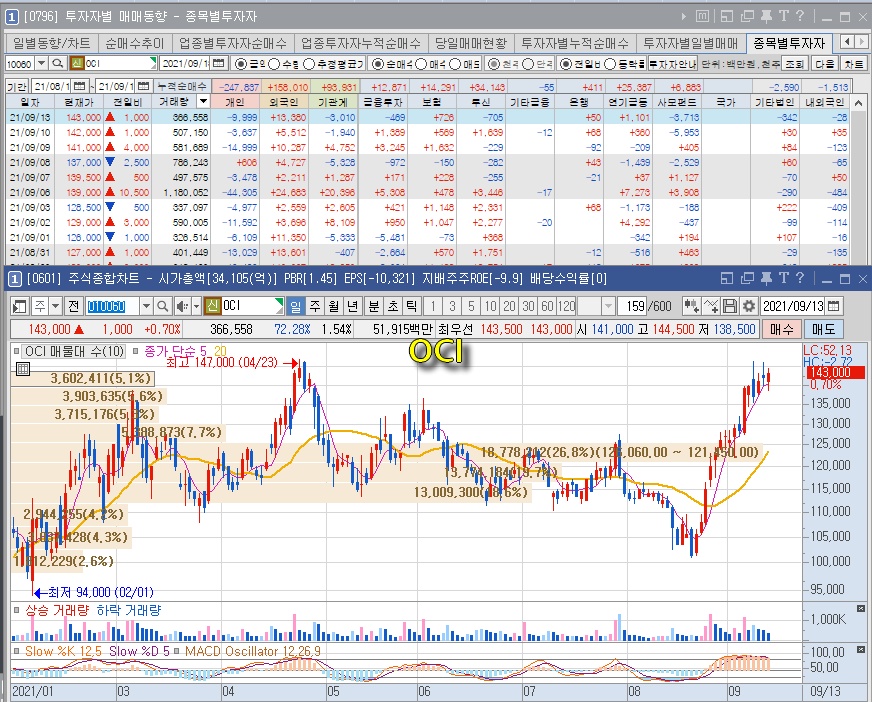872x702 pixels.
Task: Open 업종별투자자순매수 tab
Action: click(232, 43)
